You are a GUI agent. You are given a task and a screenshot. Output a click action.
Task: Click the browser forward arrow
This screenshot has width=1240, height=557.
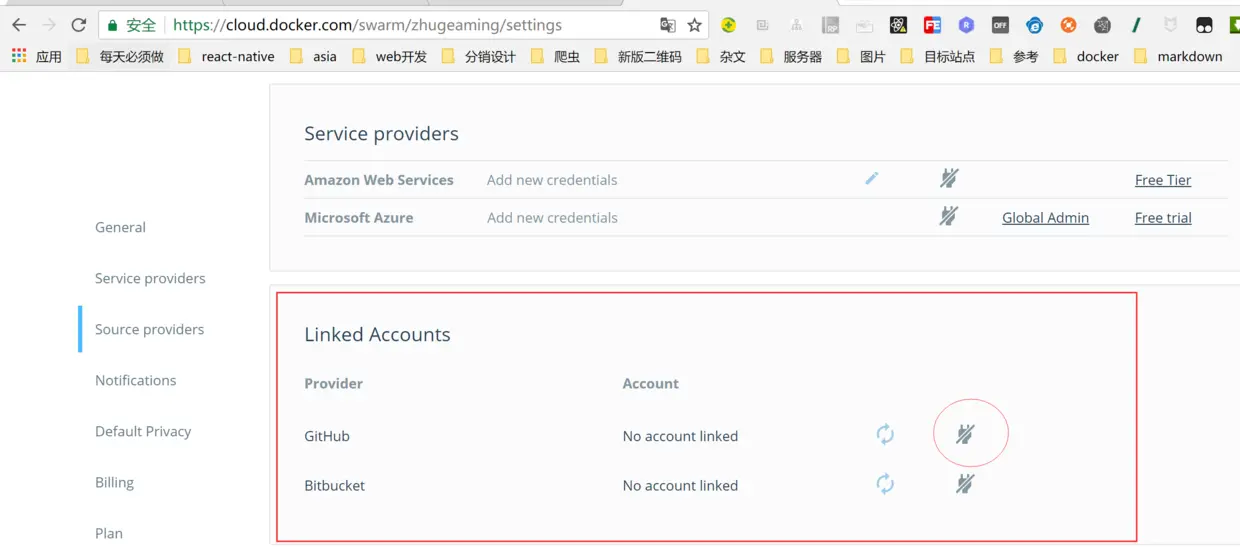tap(48, 25)
